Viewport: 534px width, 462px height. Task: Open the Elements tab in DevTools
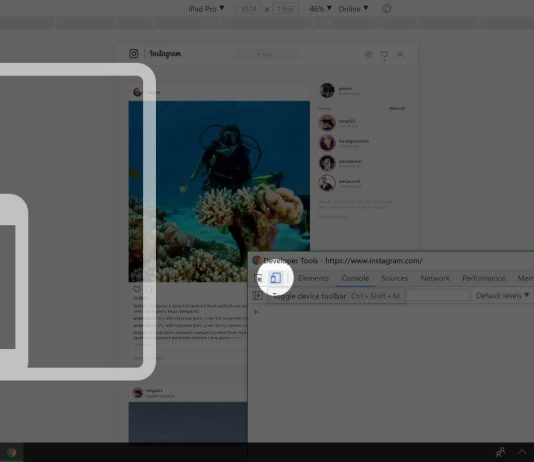pyautogui.click(x=313, y=278)
